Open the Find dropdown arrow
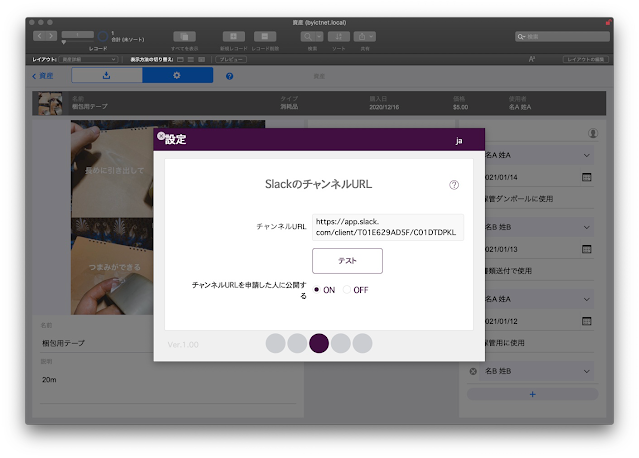Screen dimensions: 639x458 pos(320,37)
